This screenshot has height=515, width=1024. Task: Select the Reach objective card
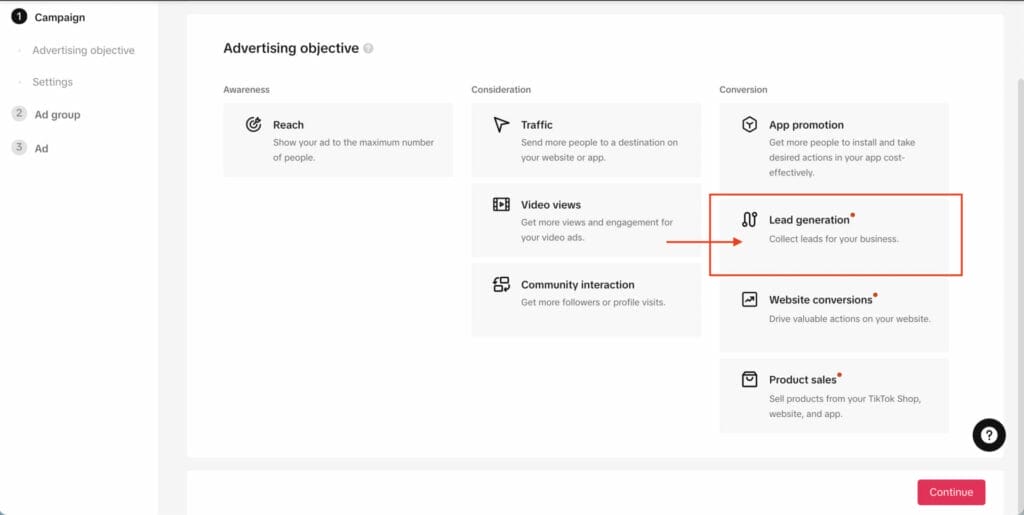[338, 140]
